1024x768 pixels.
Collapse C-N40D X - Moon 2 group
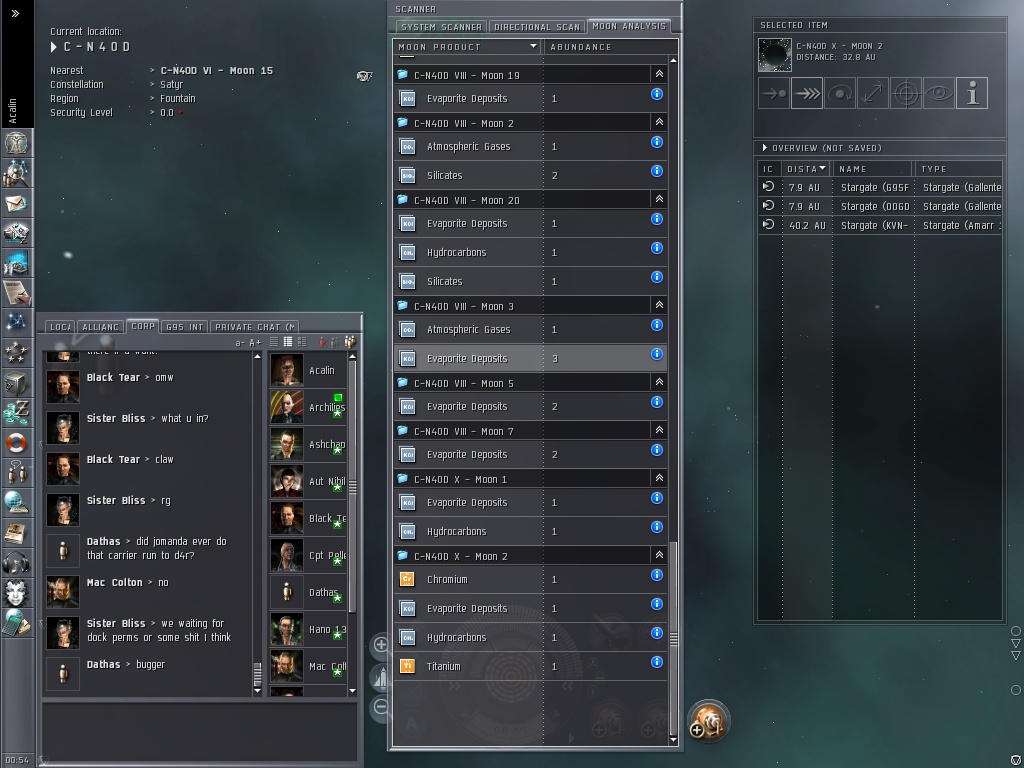pyautogui.click(x=659, y=555)
